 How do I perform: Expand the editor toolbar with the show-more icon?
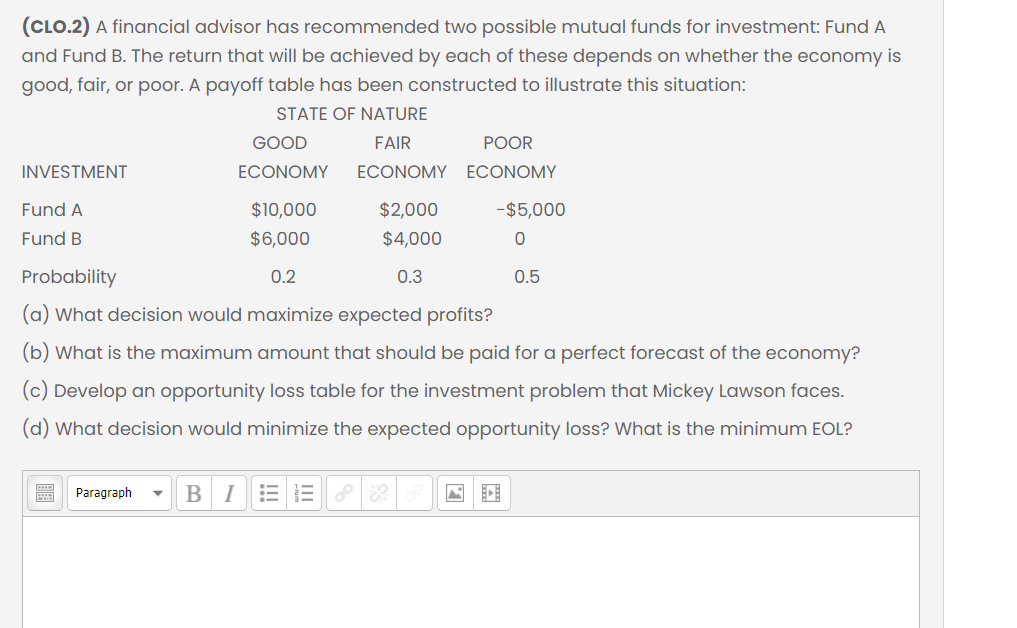43,492
